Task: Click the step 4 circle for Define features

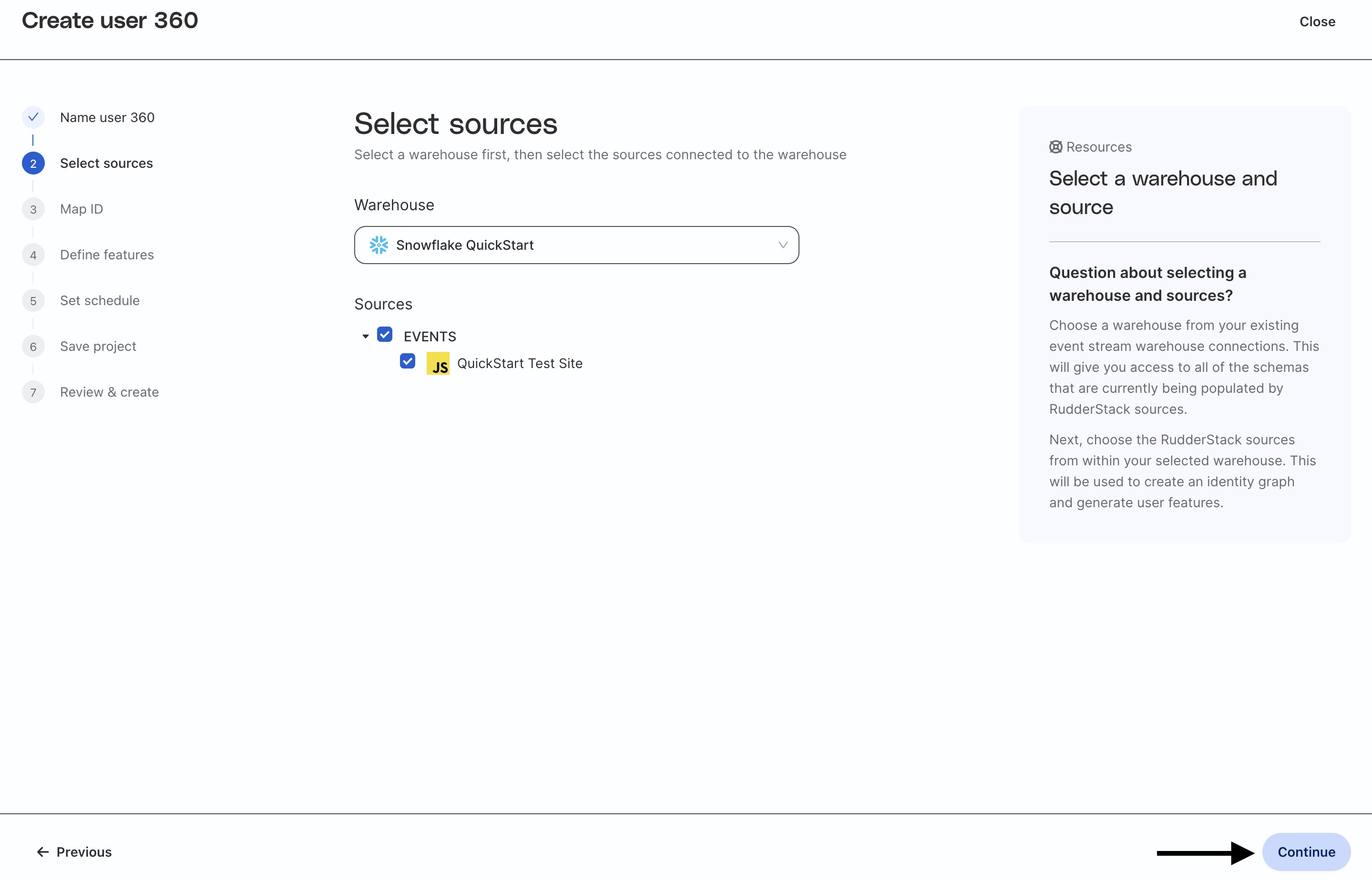Action: coord(33,255)
